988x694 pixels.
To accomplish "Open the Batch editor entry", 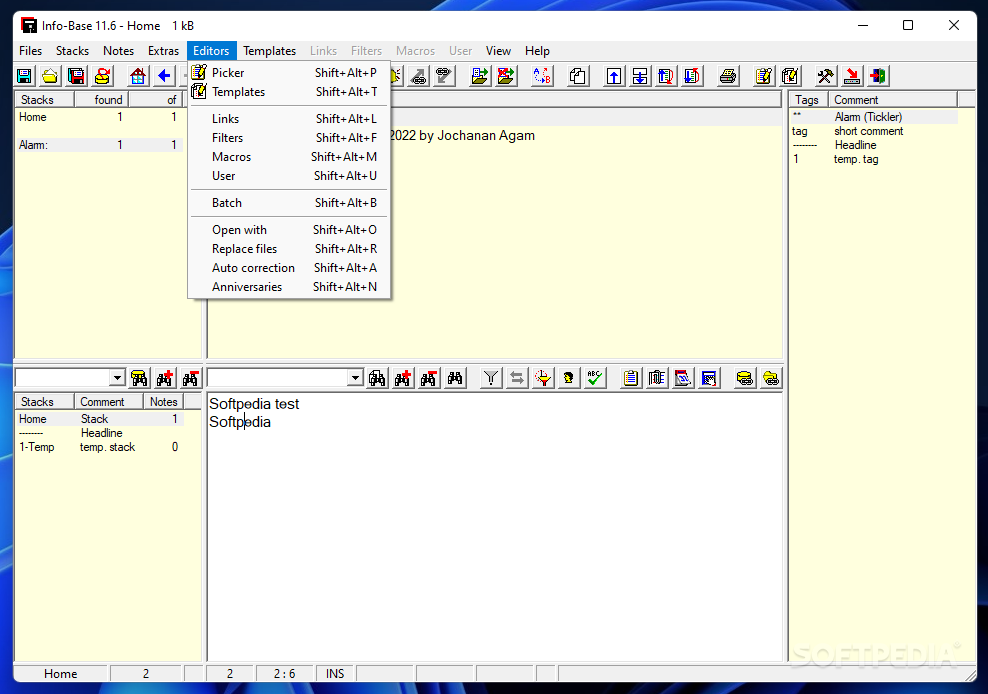I will point(289,202).
